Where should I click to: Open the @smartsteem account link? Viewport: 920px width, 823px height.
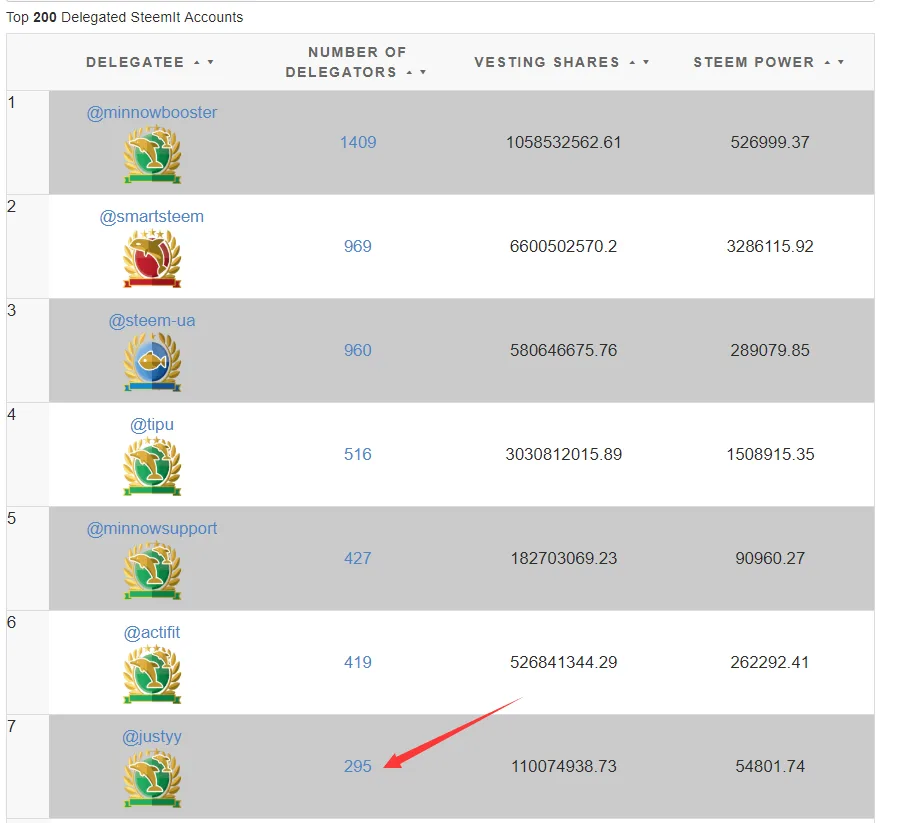click(x=152, y=216)
